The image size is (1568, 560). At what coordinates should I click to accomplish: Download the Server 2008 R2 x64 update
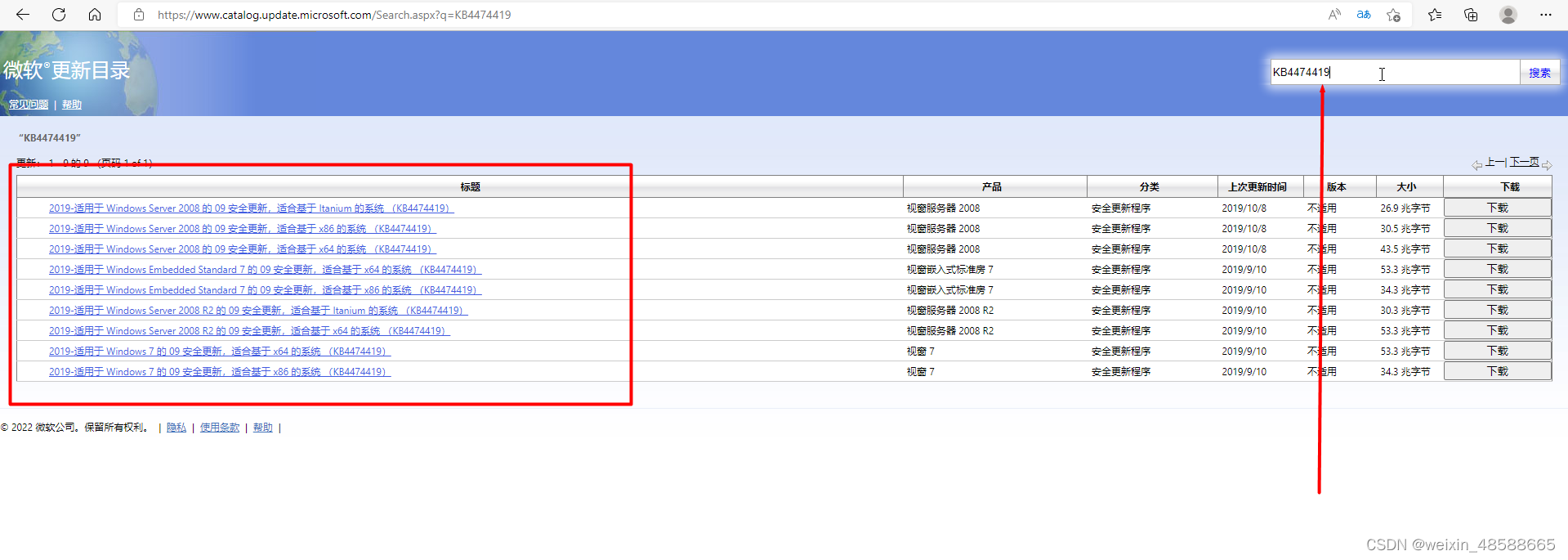pos(1497,330)
